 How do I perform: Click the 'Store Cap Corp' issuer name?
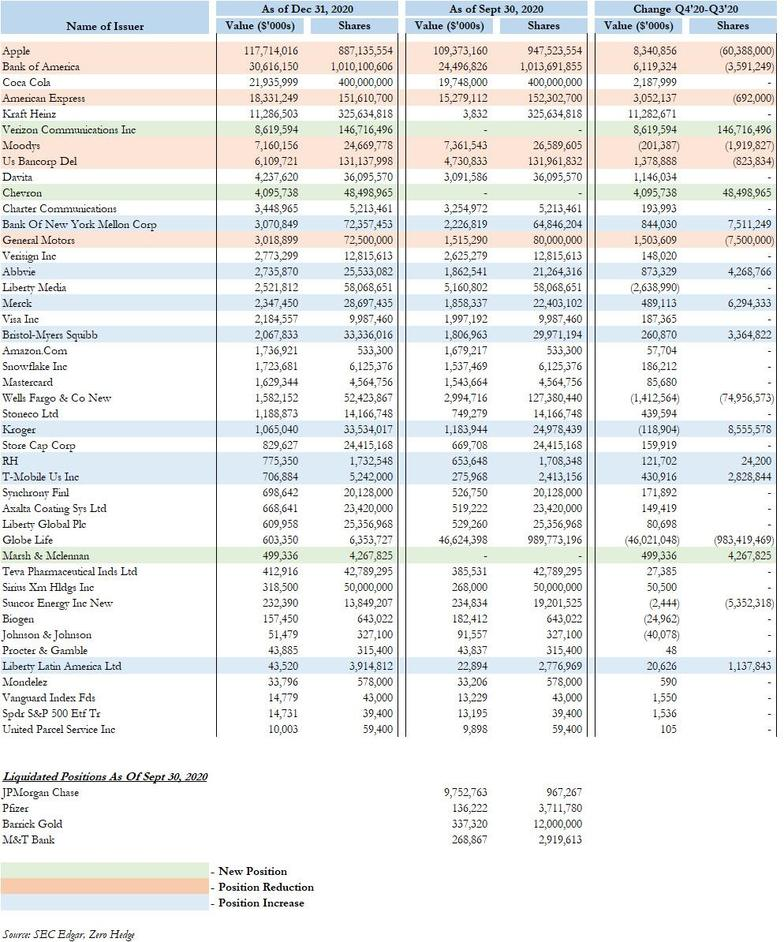pyautogui.click(x=38, y=445)
